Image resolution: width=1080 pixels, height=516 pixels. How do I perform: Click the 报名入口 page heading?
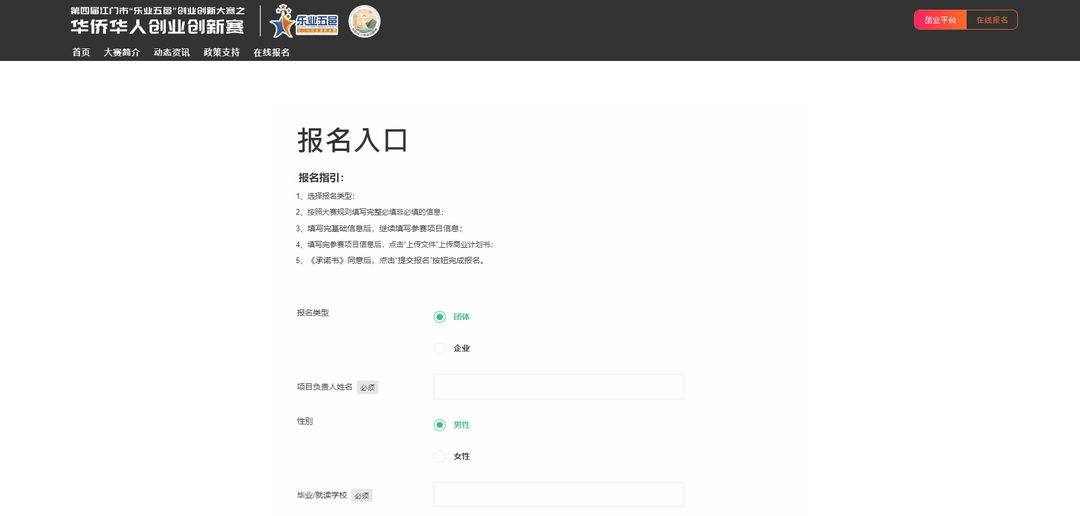[x=353, y=140]
